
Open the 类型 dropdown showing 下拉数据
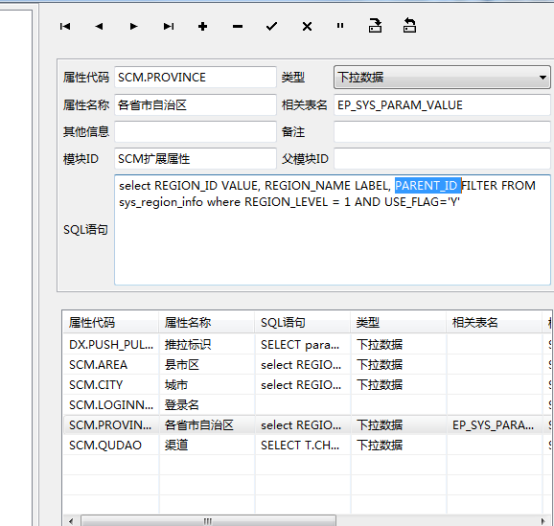pos(442,77)
